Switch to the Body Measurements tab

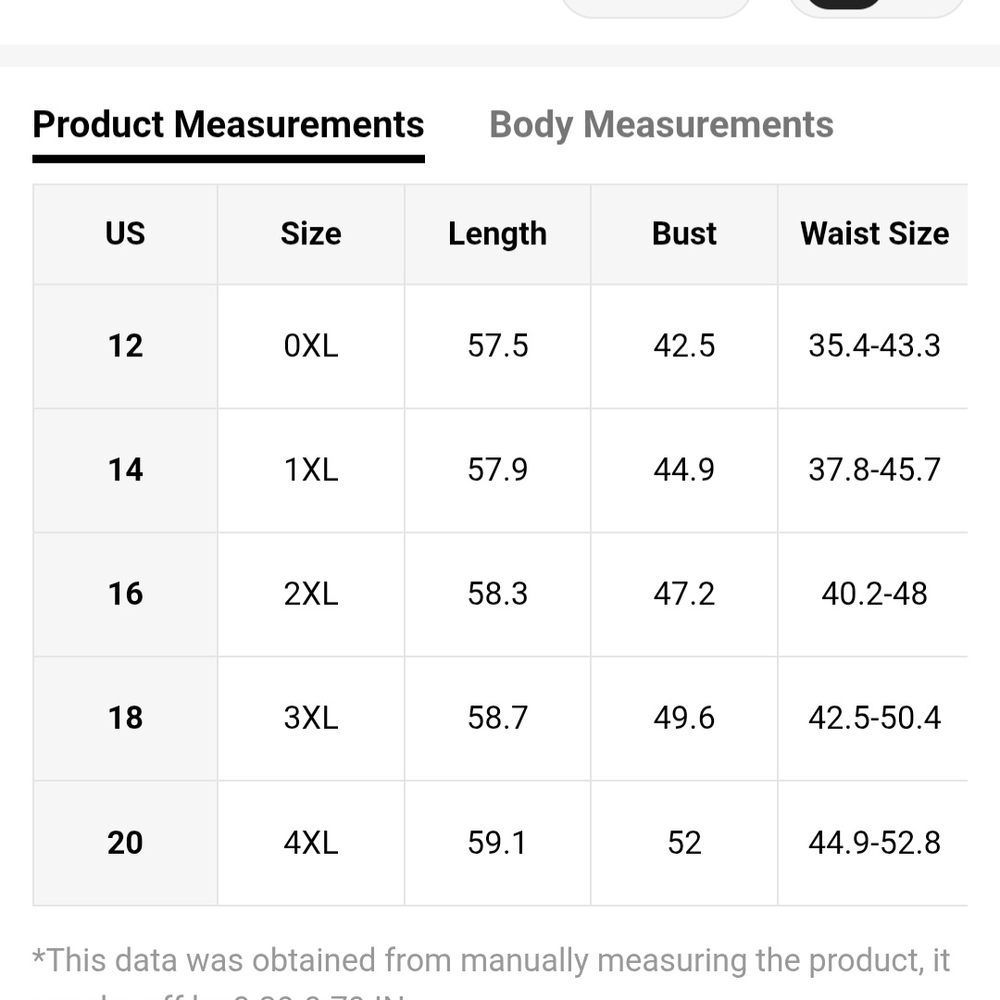[x=661, y=124]
